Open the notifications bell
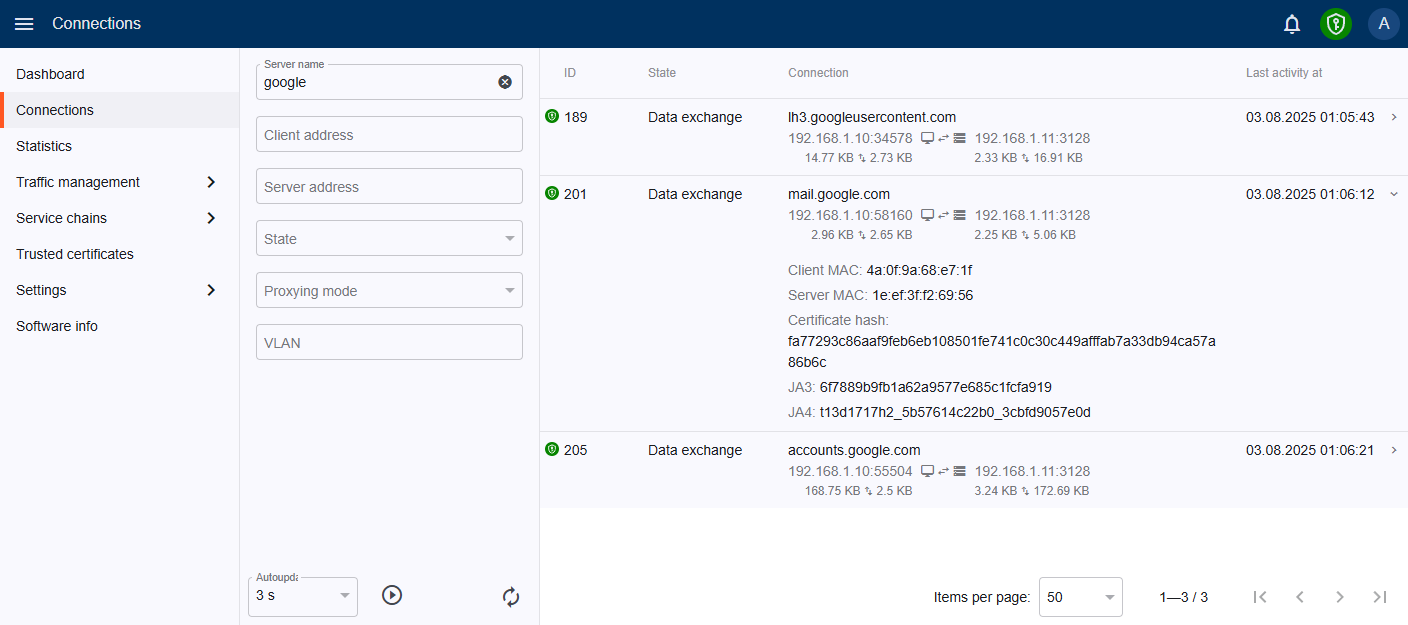The height and width of the screenshot is (625, 1408). point(1292,24)
